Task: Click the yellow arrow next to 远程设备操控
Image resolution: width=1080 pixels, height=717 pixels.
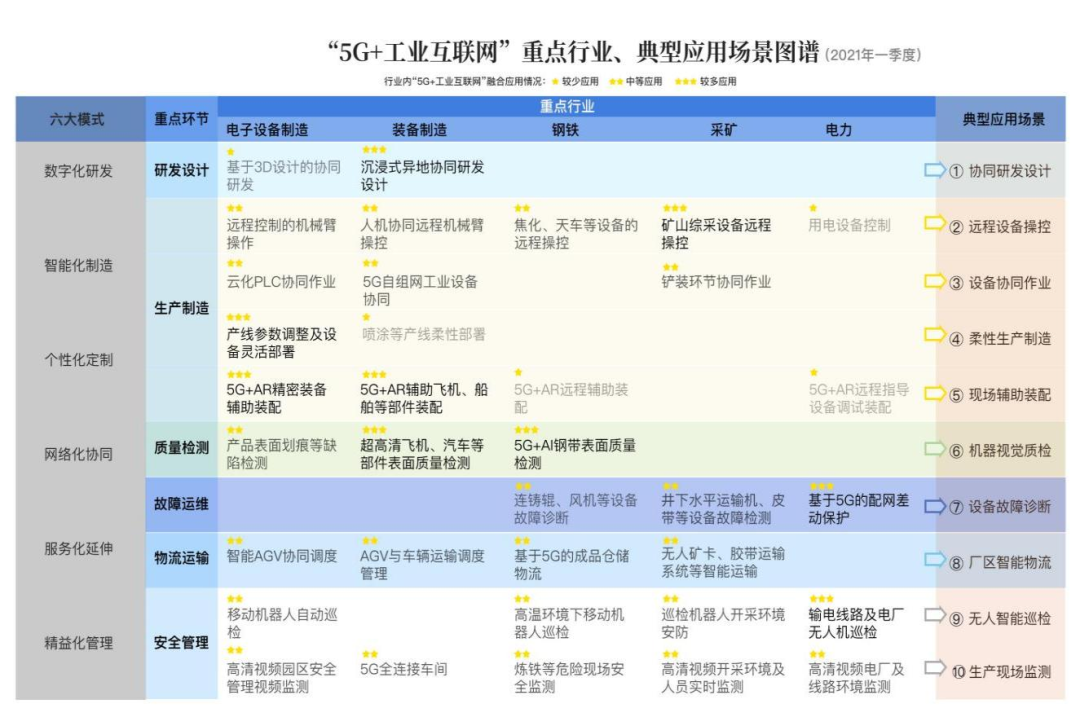Action: pos(934,224)
